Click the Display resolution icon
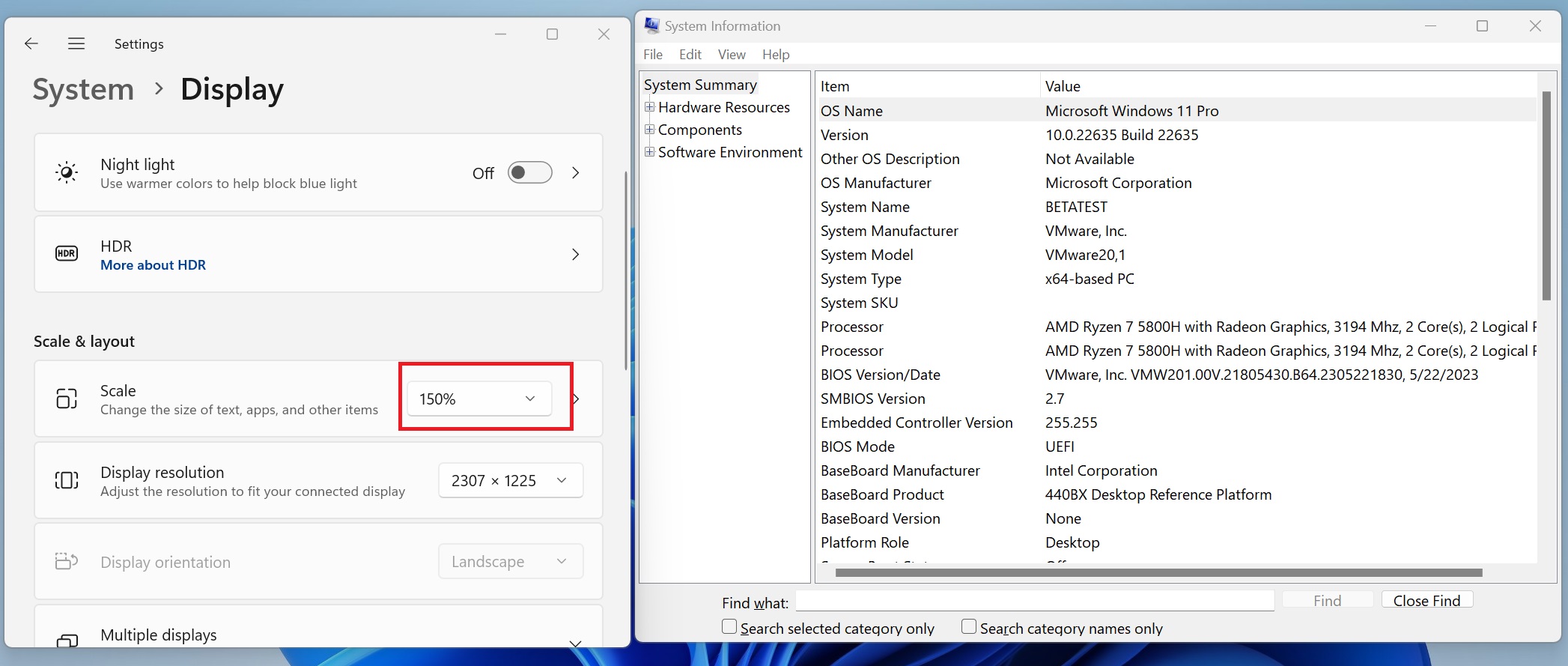 click(67, 480)
